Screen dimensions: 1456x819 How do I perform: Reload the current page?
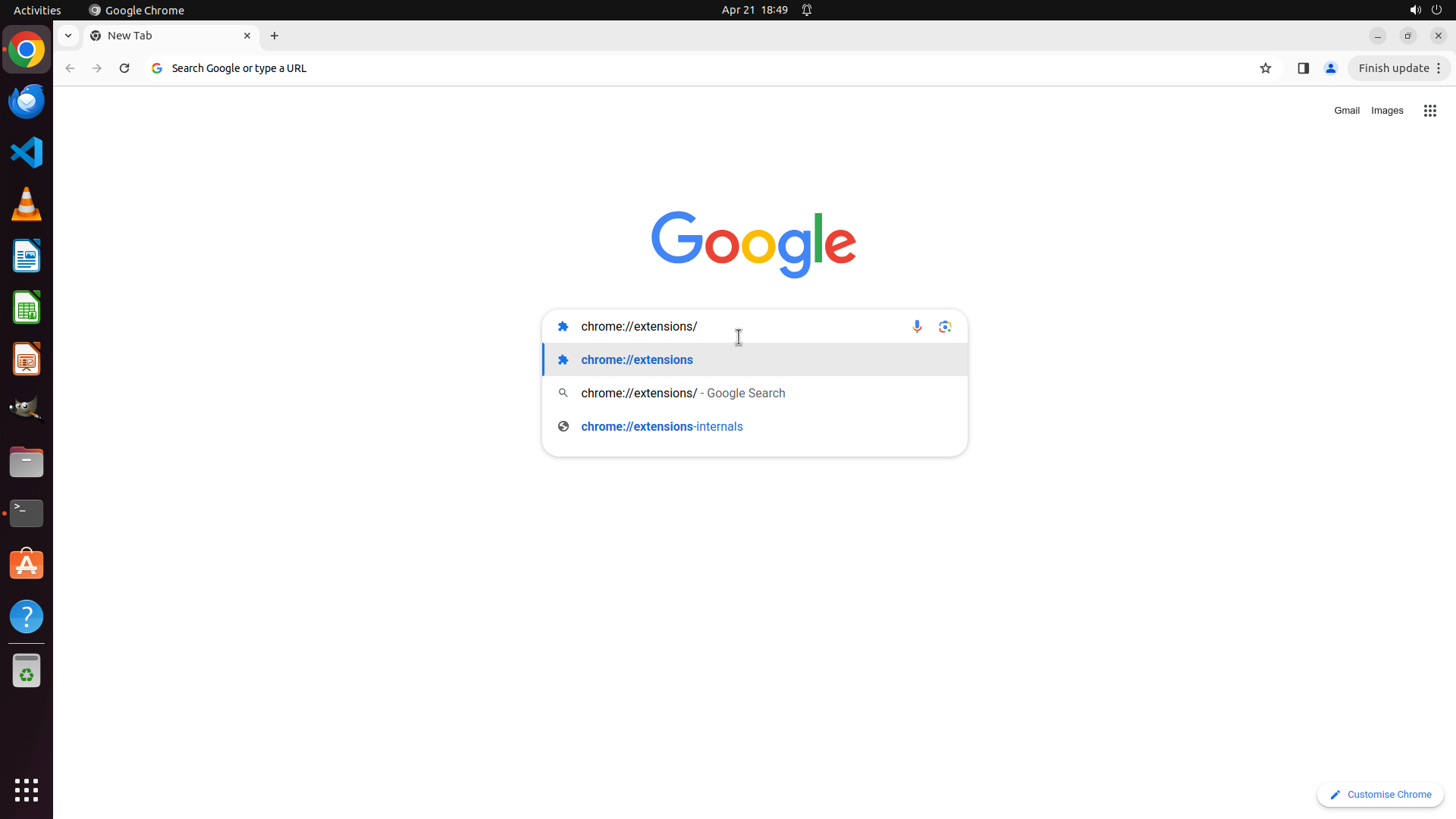[x=124, y=68]
